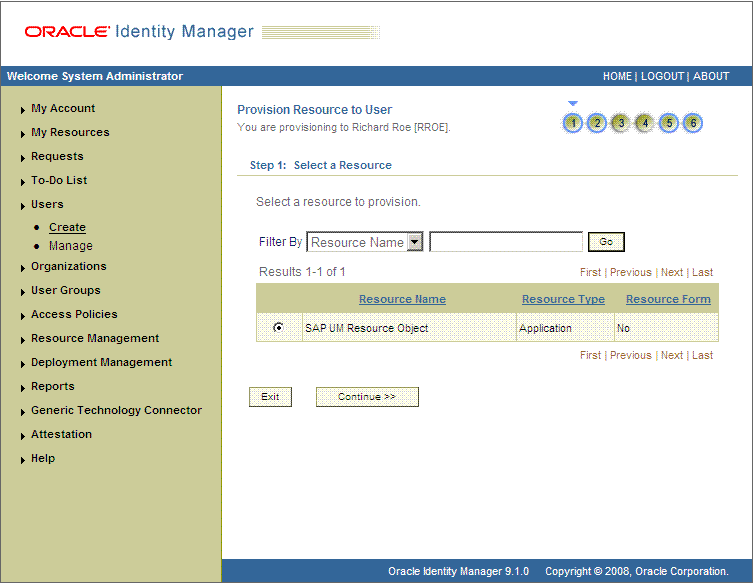Click Next link above results table
The width and height of the screenshot is (753, 583).
(672, 272)
